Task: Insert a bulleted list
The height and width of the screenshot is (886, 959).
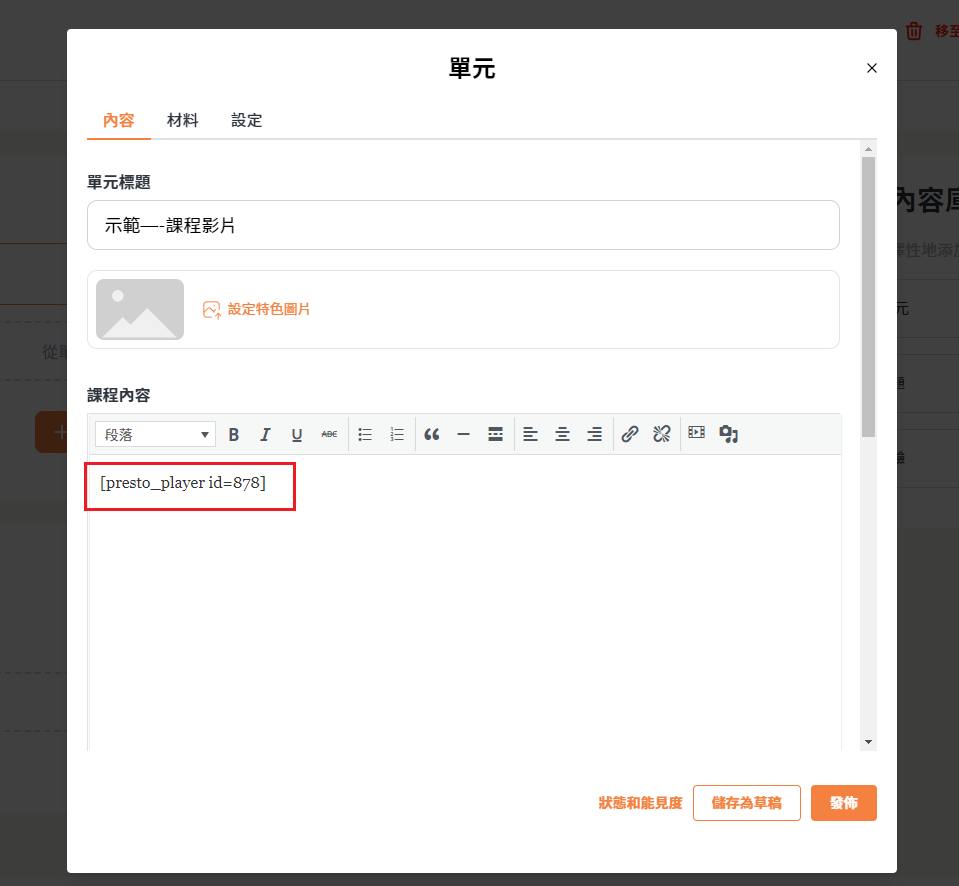Action: [365, 434]
